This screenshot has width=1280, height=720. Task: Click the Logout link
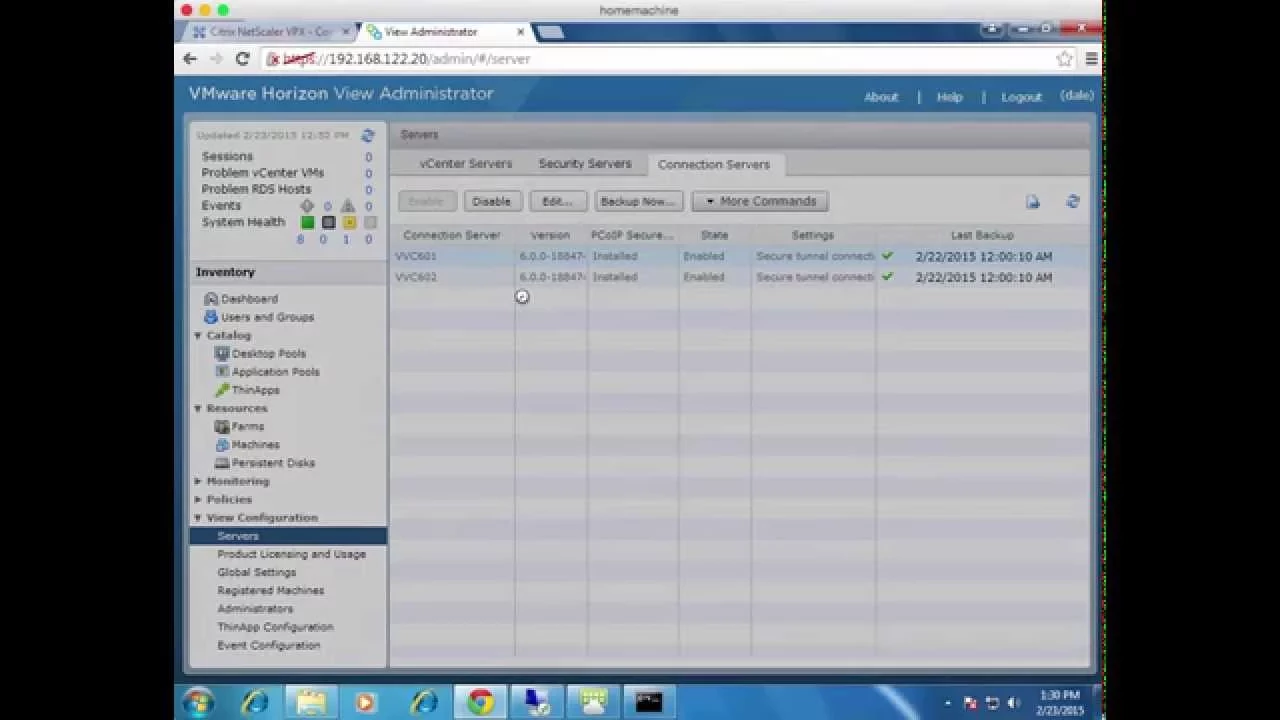1021,97
